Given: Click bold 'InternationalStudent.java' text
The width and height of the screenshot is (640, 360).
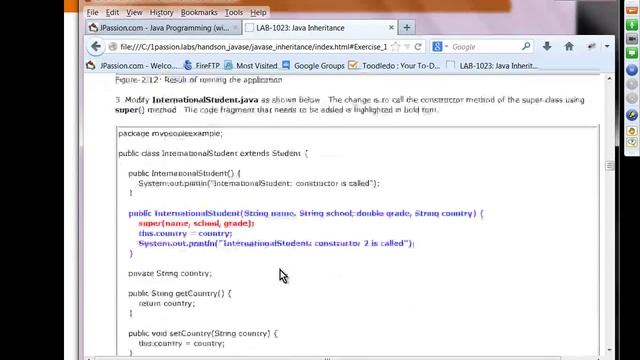Looking at the screenshot, I should click(205, 100).
